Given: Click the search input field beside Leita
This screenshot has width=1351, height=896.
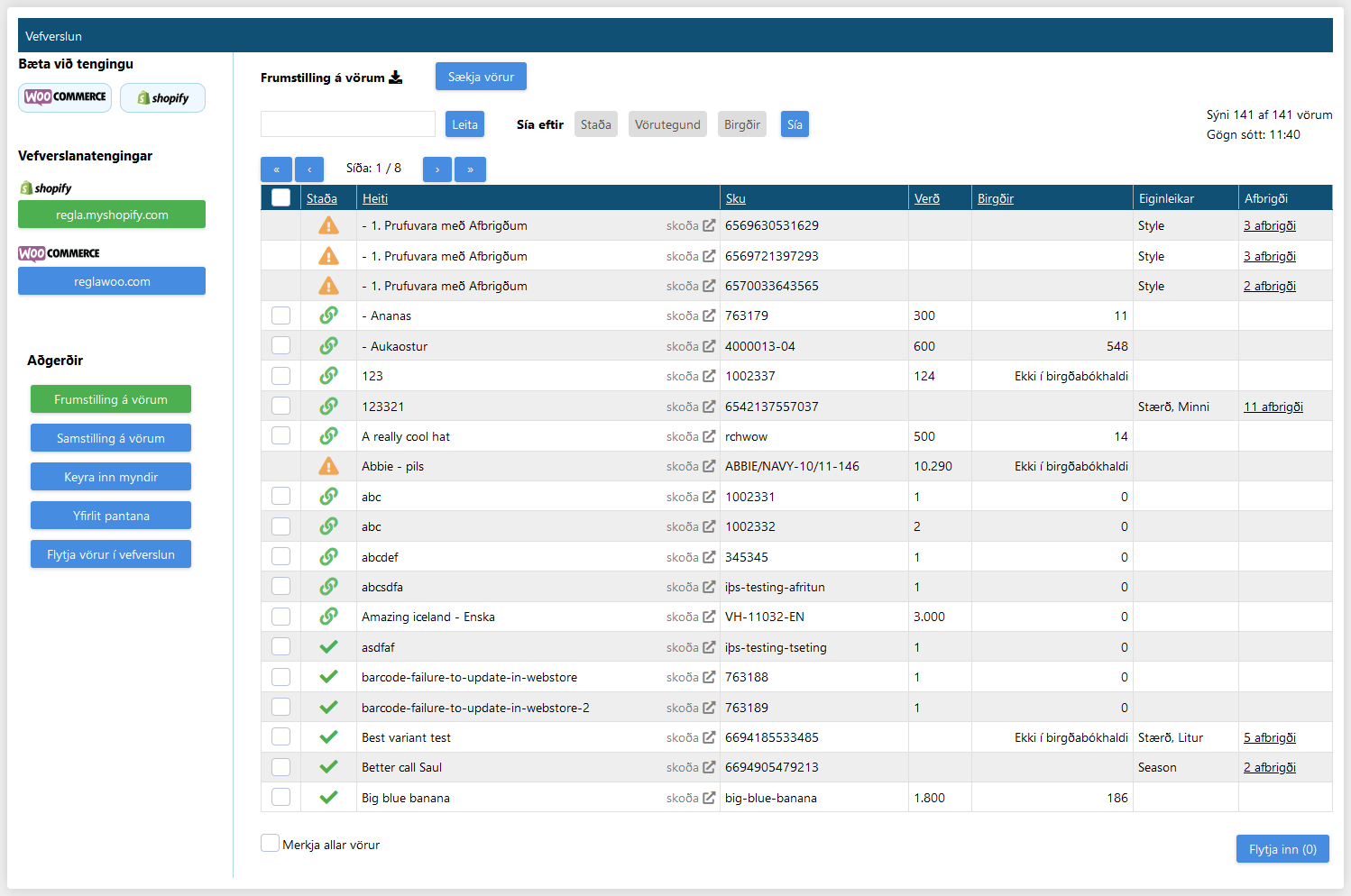Looking at the screenshot, I should pos(347,123).
